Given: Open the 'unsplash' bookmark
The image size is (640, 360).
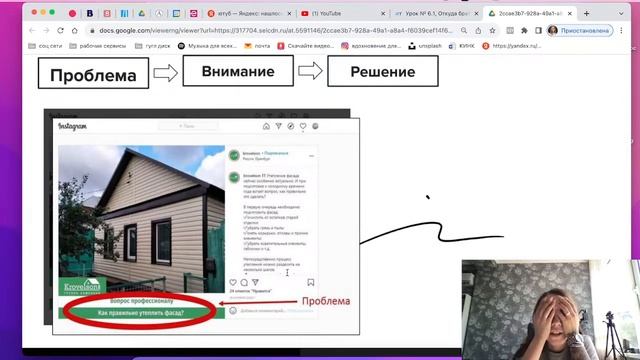Looking at the screenshot, I should pyautogui.click(x=425, y=46).
